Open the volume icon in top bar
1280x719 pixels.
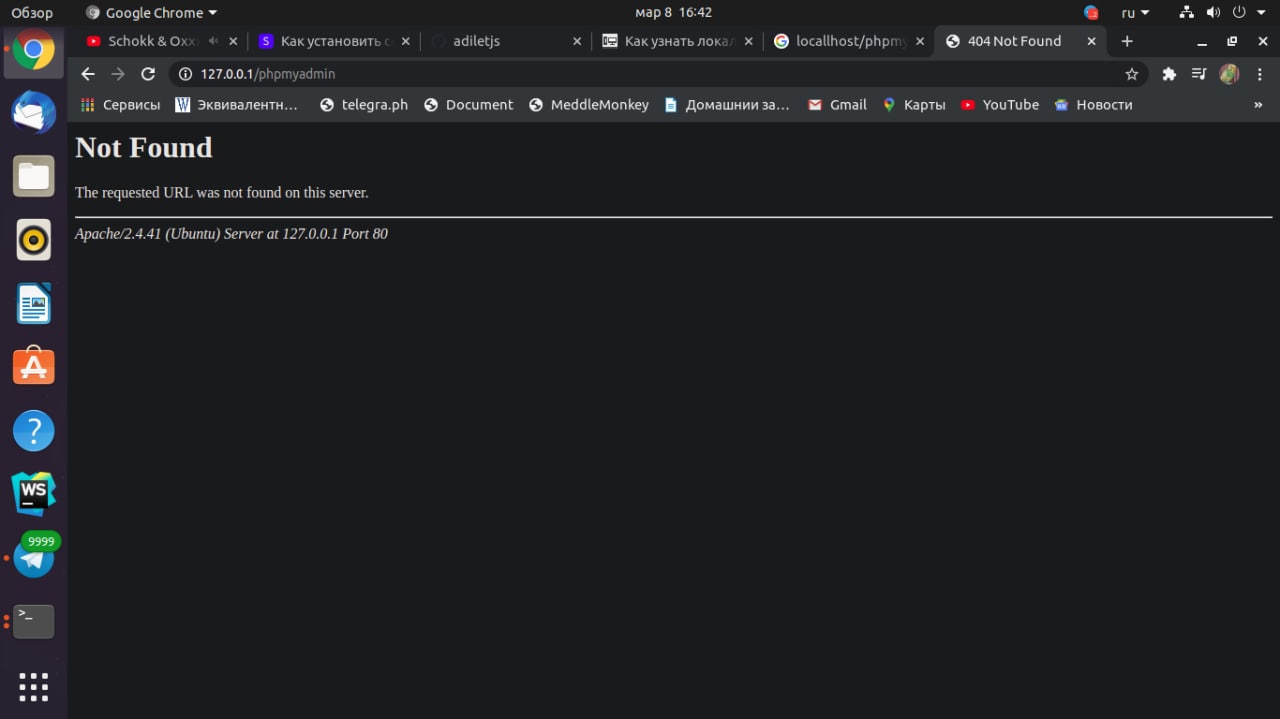click(x=1213, y=13)
